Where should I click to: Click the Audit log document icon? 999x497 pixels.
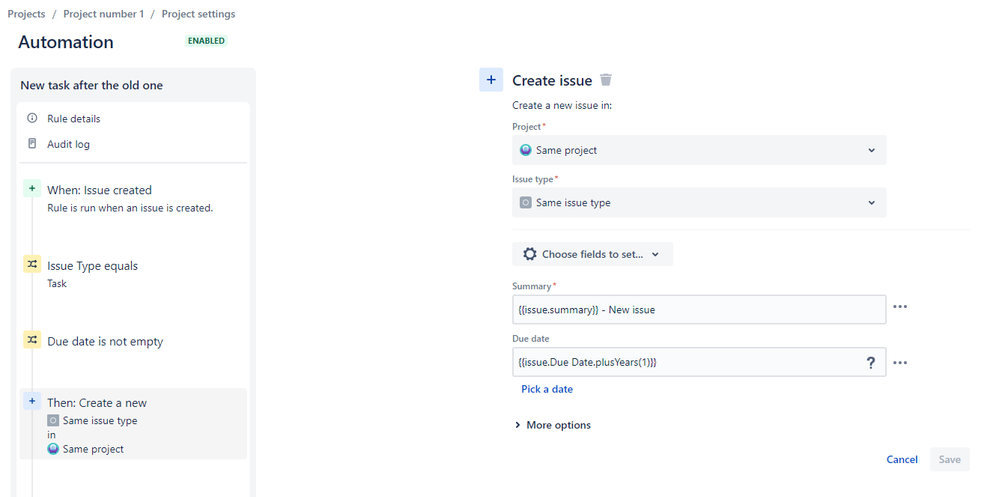32,144
